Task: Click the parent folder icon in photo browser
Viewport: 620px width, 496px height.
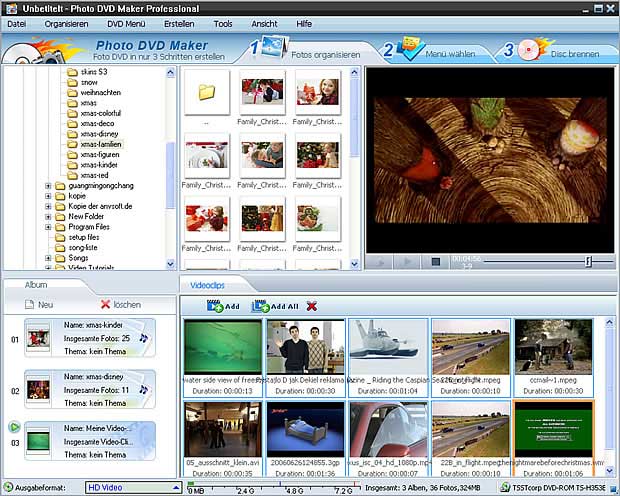Action: pyautogui.click(x=207, y=93)
